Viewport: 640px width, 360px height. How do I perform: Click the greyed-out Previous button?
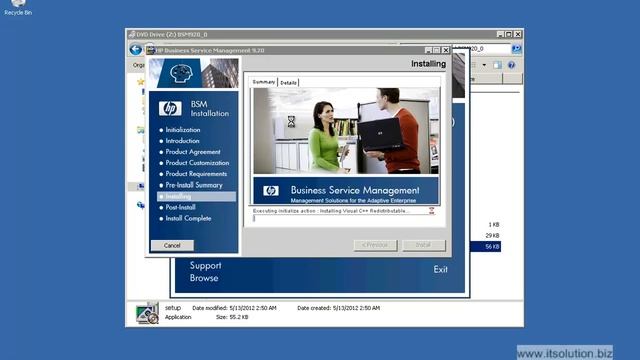tap(375, 245)
